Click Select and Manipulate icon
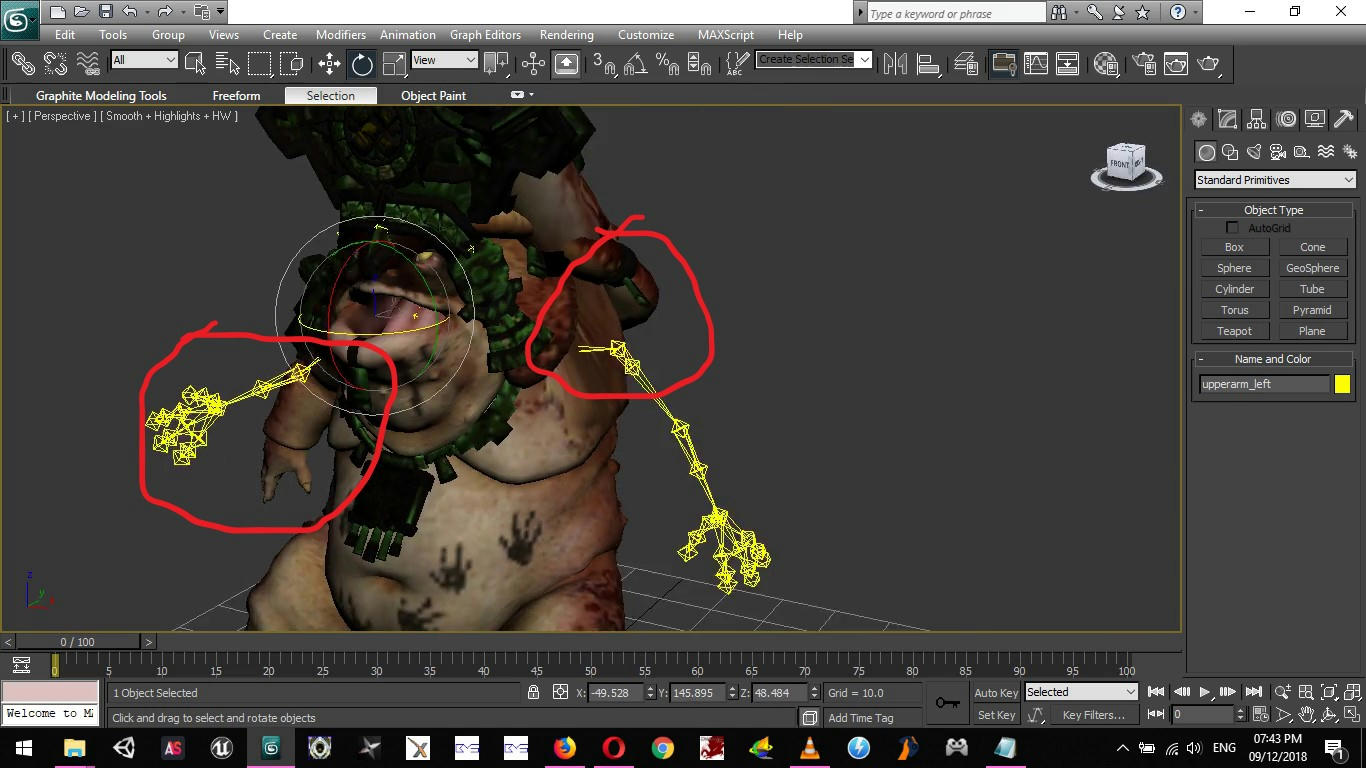 (533, 63)
